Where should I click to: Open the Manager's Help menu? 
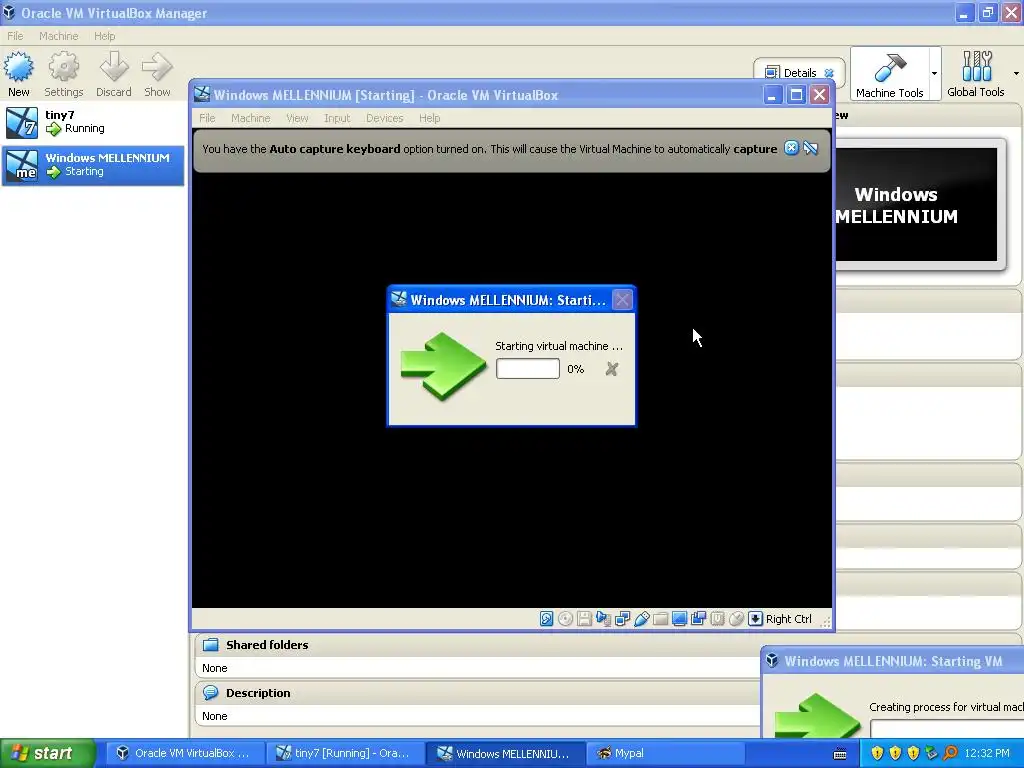(104, 36)
